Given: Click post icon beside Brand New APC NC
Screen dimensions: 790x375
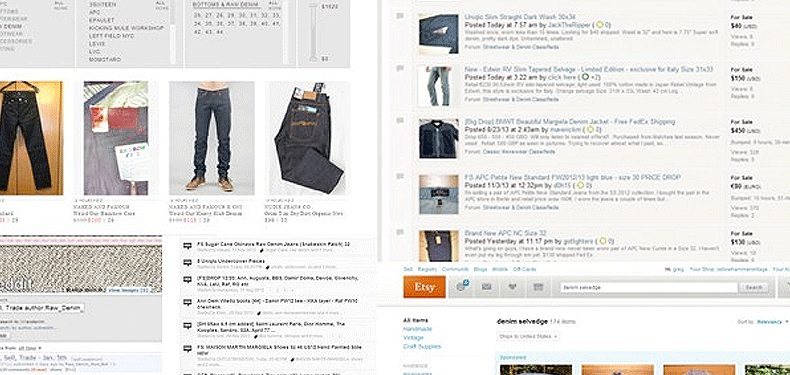Looking at the screenshot, I should pyautogui.click(x=401, y=233).
